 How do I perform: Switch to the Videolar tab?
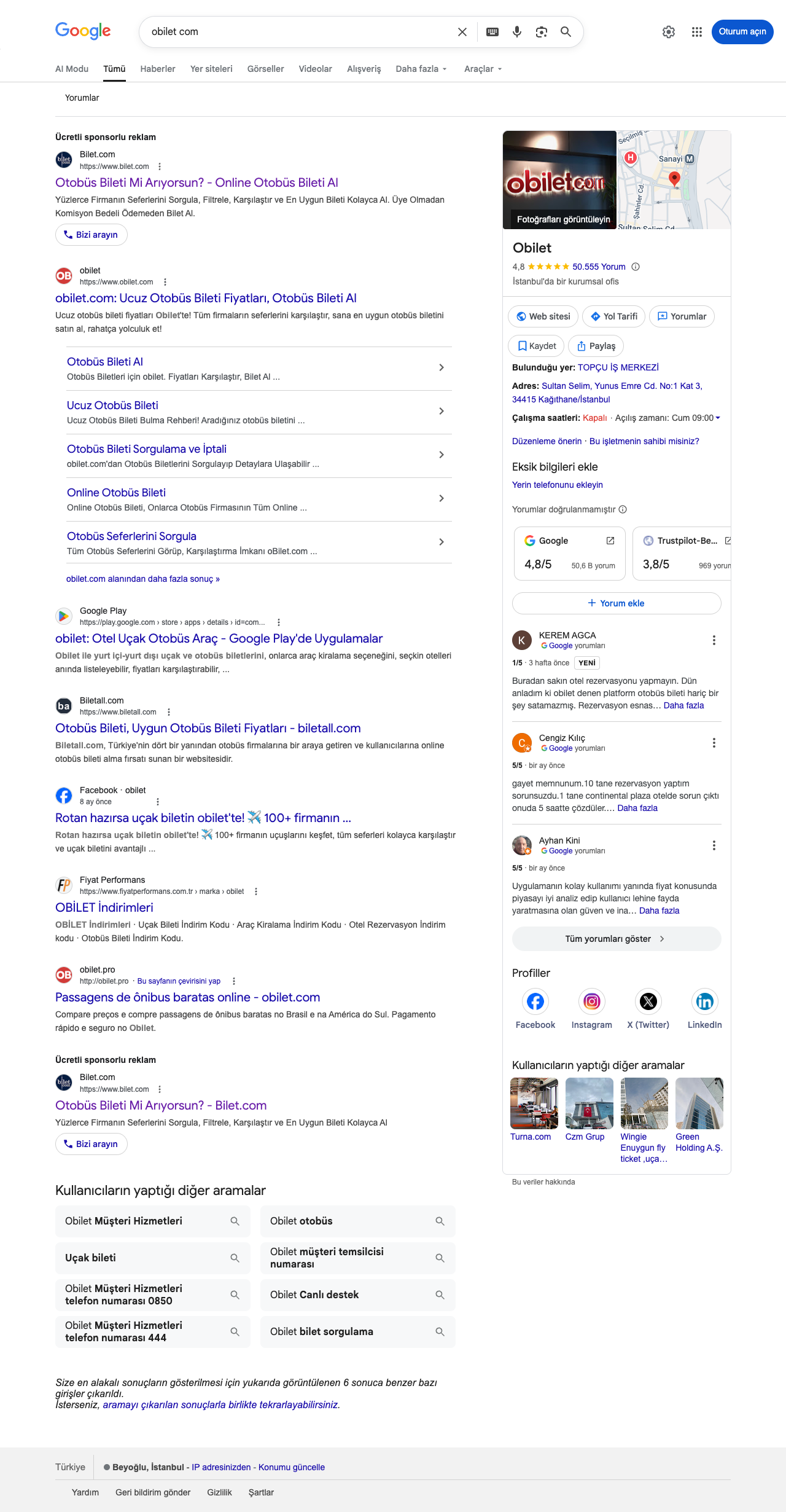[x=316, y=69]
